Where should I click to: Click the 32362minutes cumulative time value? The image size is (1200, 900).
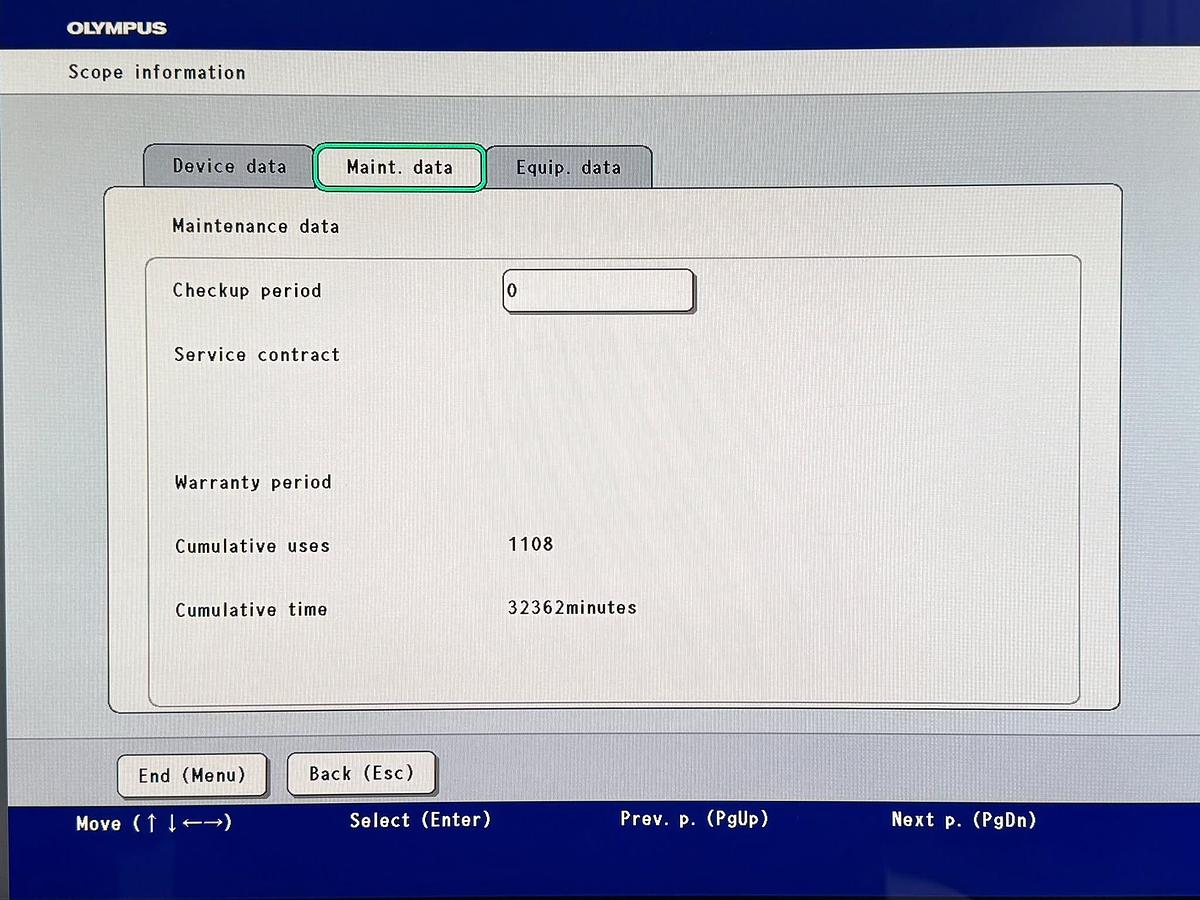(572, 607)
